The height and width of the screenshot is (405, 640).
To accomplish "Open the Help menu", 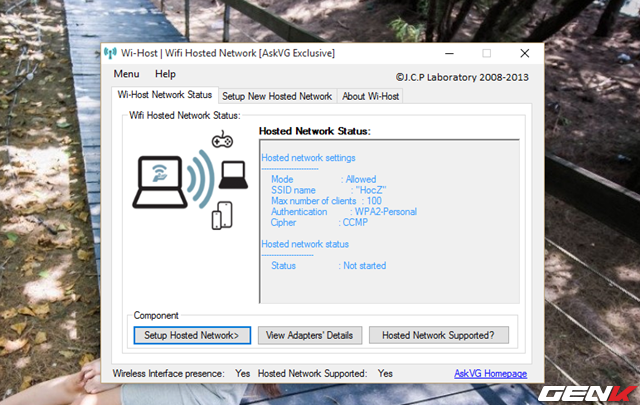I will (x=165, y=74).
